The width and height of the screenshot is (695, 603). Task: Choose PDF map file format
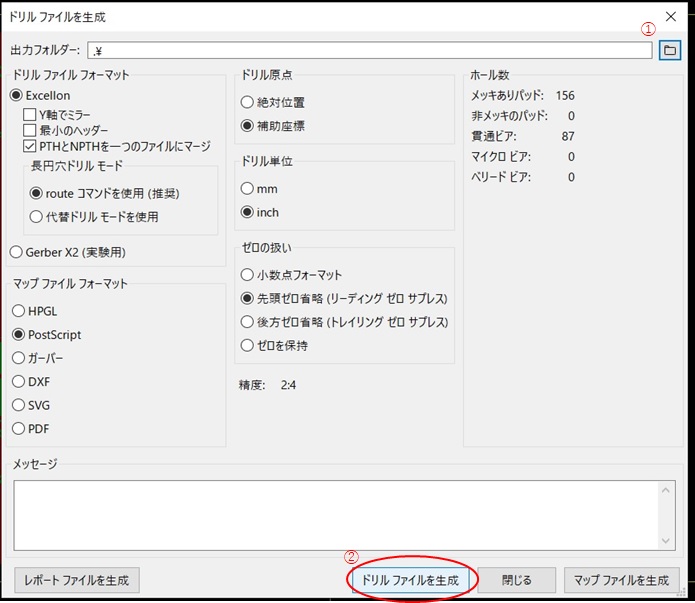(19, 428)
